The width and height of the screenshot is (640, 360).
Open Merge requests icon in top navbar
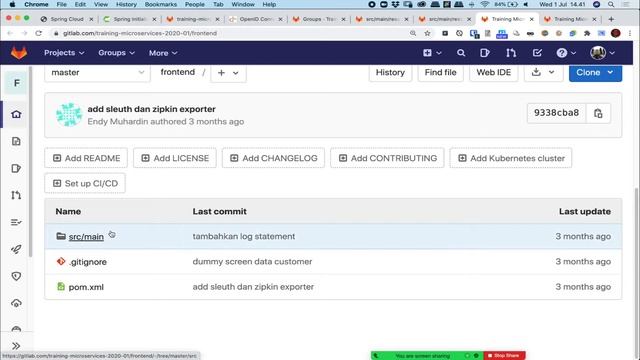tap(511, 53)
